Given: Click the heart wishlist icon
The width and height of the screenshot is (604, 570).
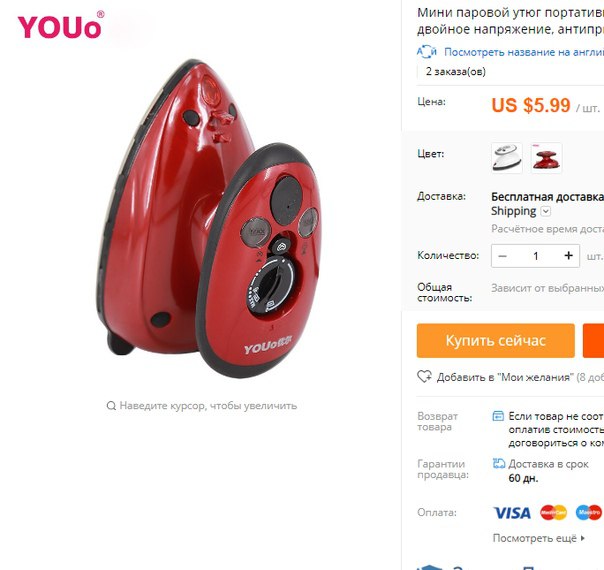Looking at the screenshot, I should [424, 377].
